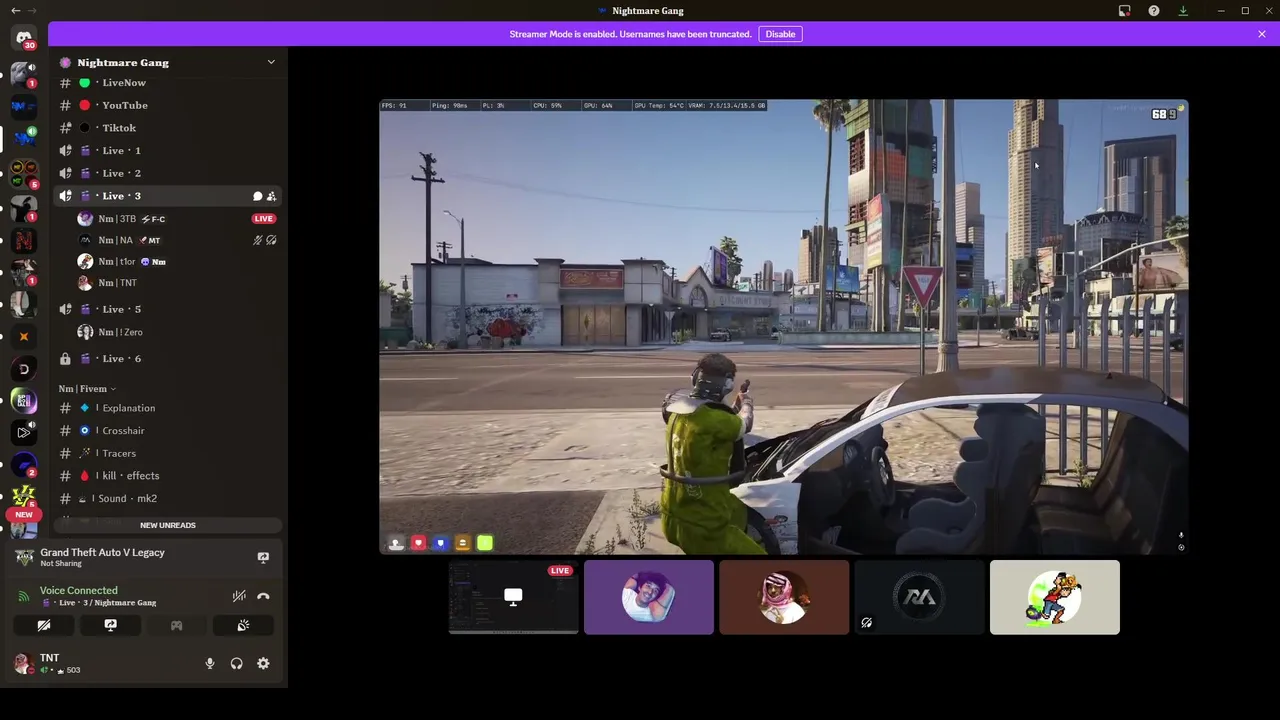The height and width of the screenshot is (720, 1280).
Task: Disconnect from voice with hang-up icon
Action: tap(263, 596)
